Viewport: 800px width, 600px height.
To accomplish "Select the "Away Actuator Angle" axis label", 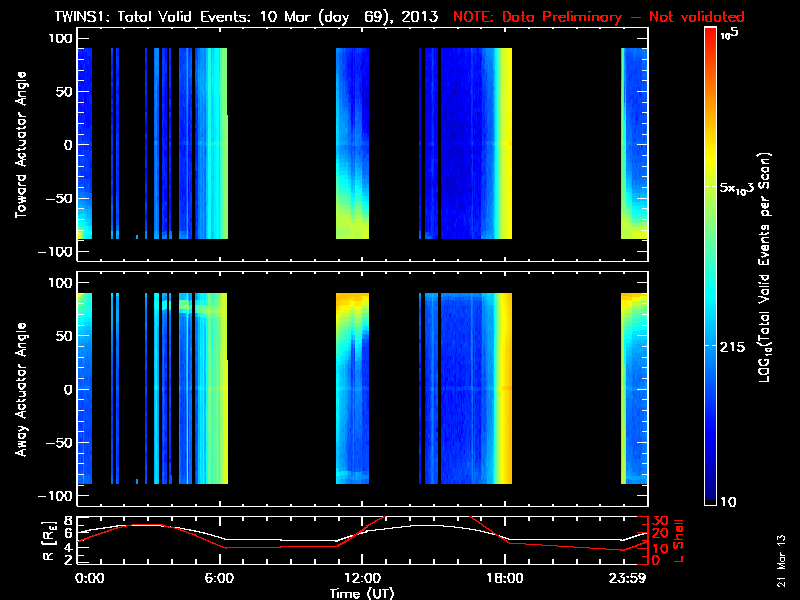I will click(x=21, y=389).
